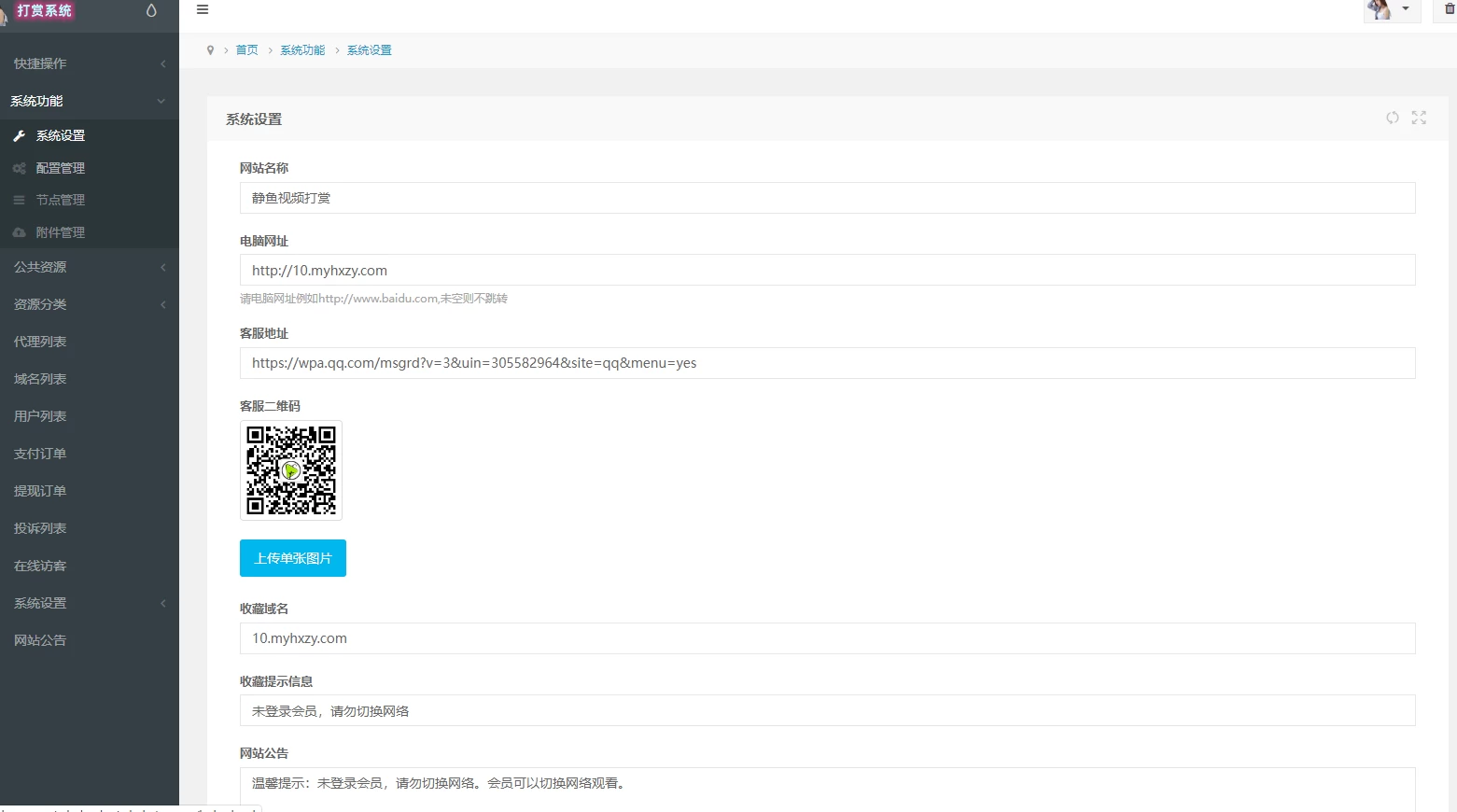Click the water drop icon in sidebar header
The width and height of the screenshot is (1457, 812).
(151, 11)
